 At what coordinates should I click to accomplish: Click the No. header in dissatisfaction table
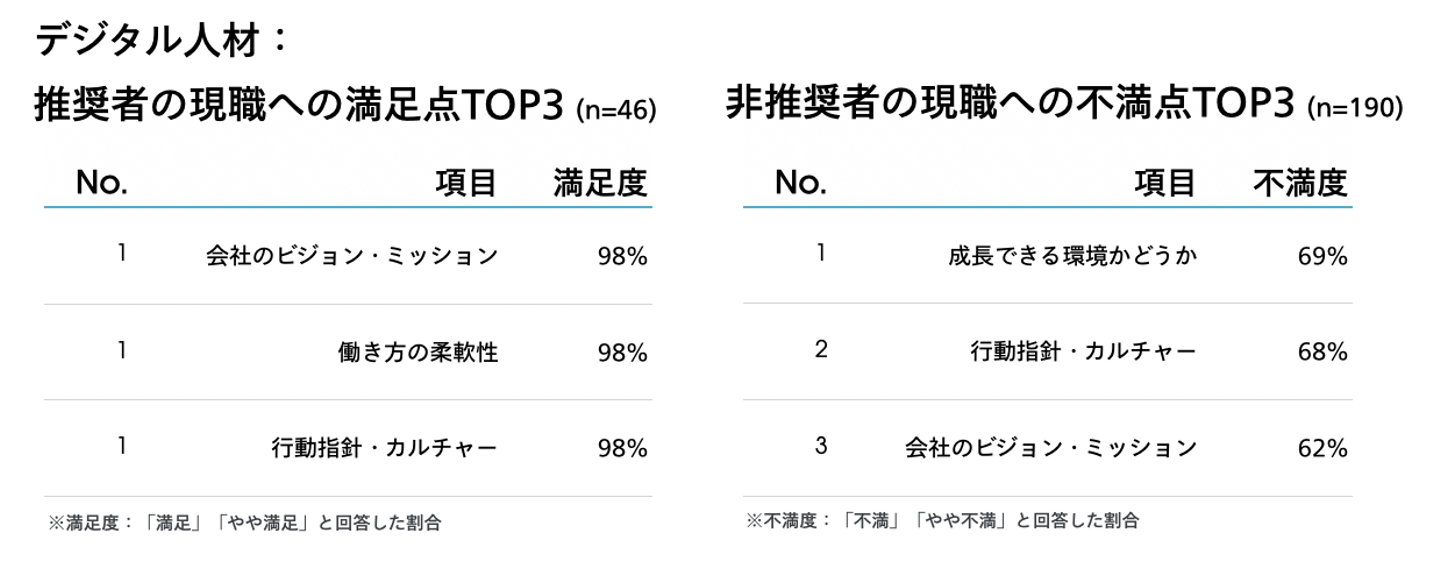pos(800,183)
